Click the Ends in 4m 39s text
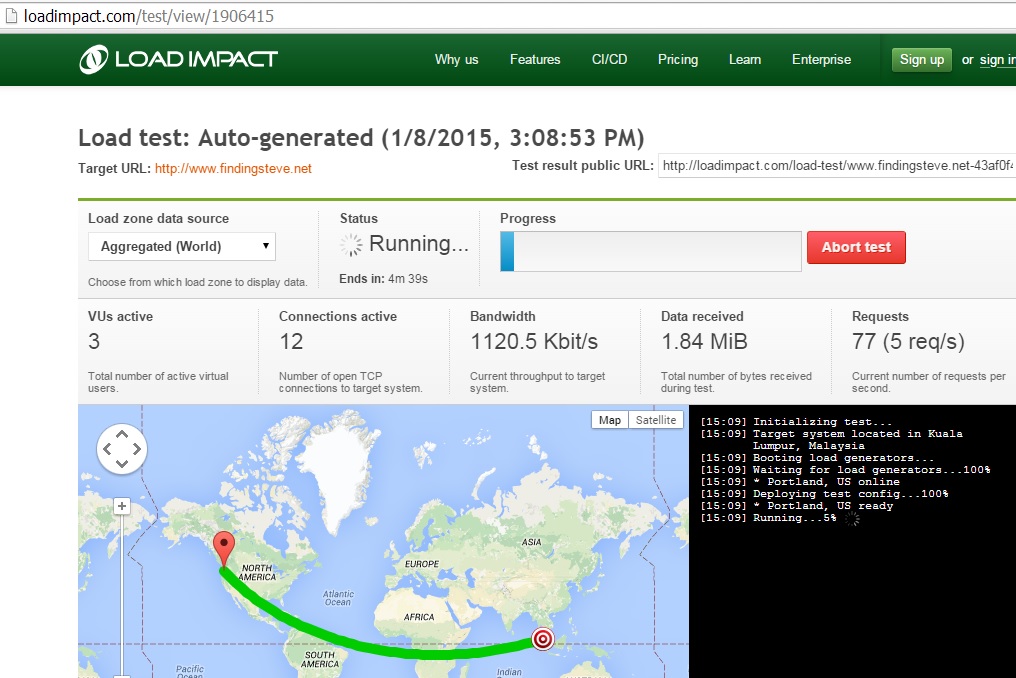 (x=384, y=279)
